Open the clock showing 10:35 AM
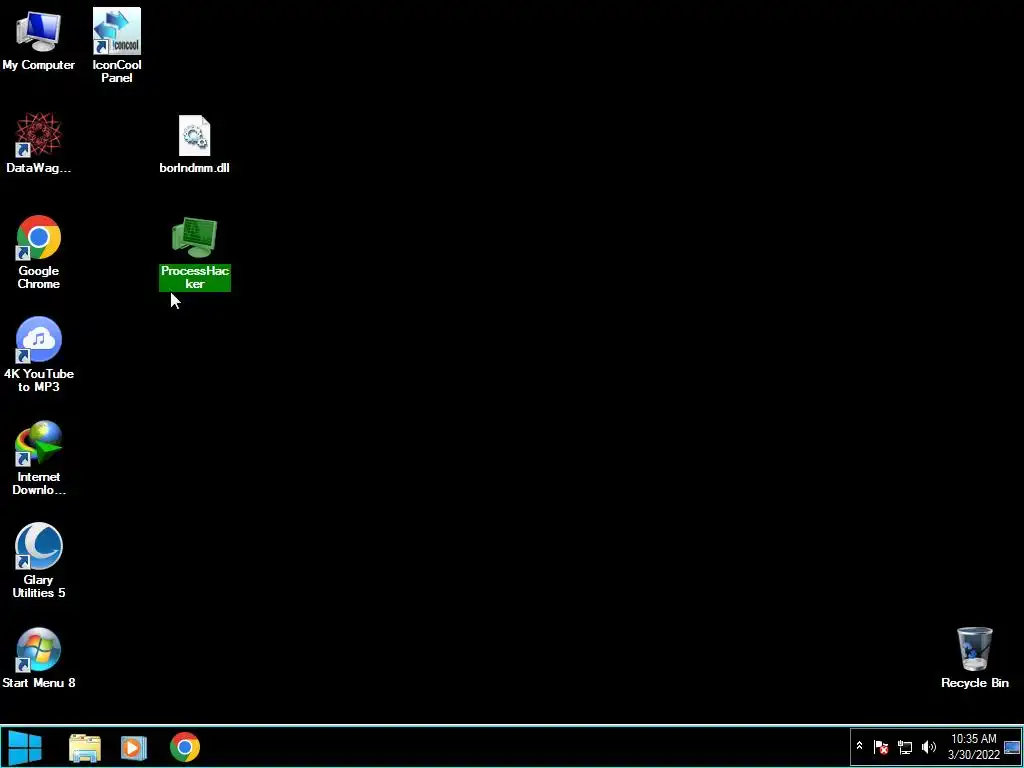 pyautogui.click(x=974, y=746)
